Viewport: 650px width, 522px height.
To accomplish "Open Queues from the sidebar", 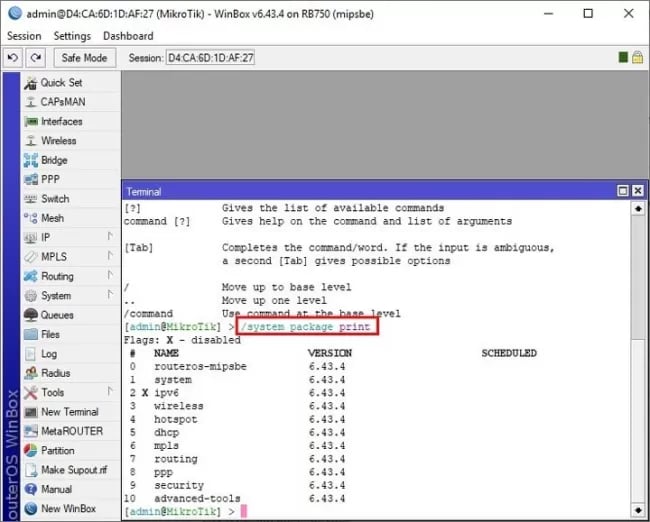I will (x=70, y=315).
